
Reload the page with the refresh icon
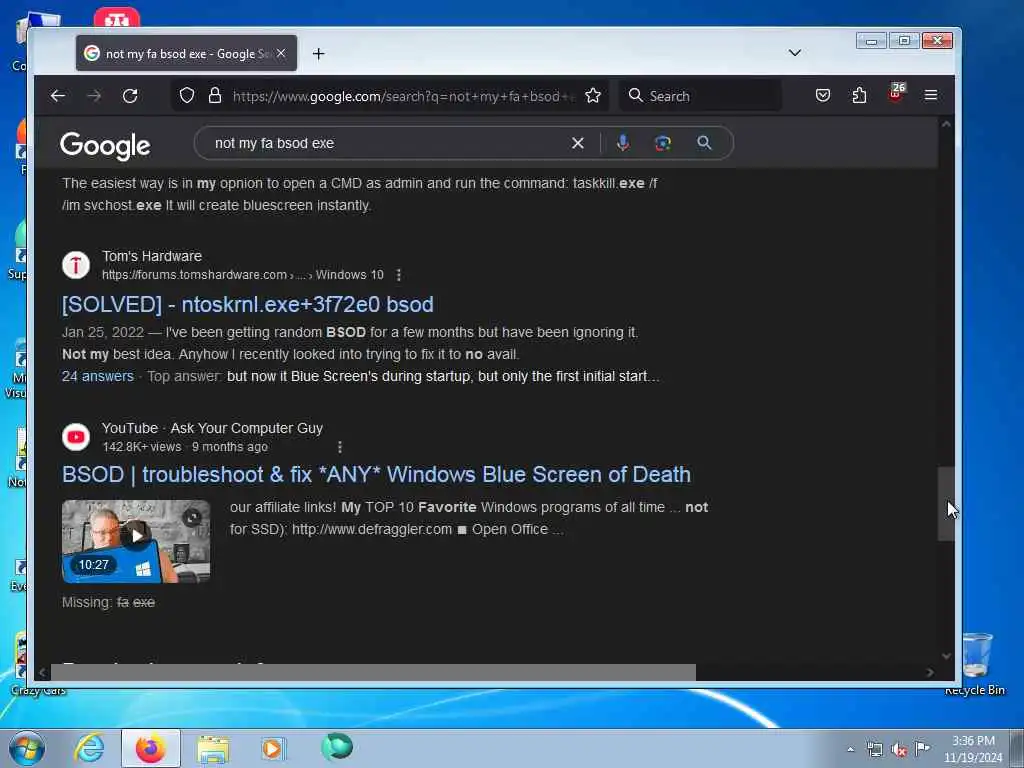pos(130,96)
